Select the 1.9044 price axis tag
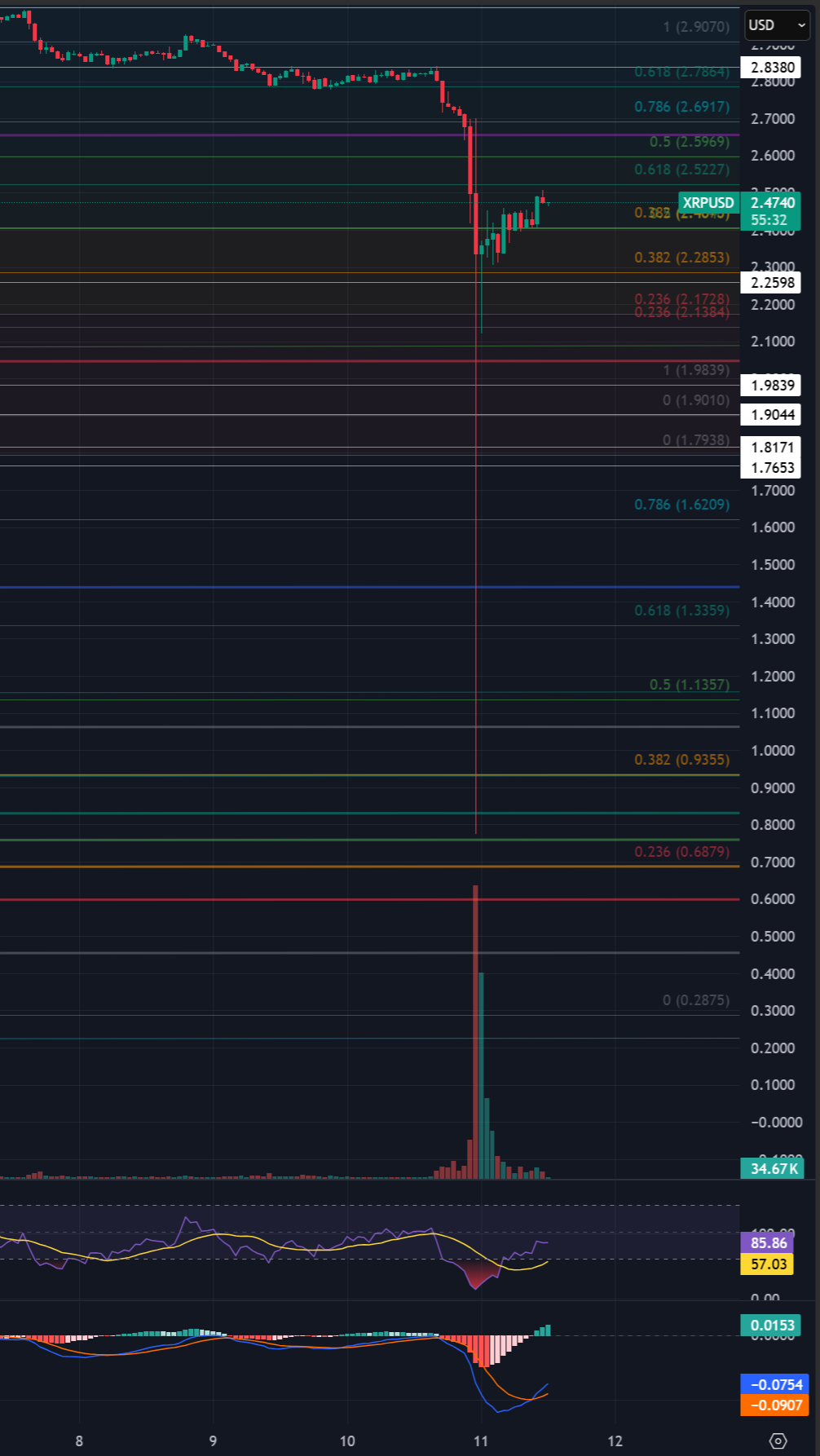 pos(772,415)
